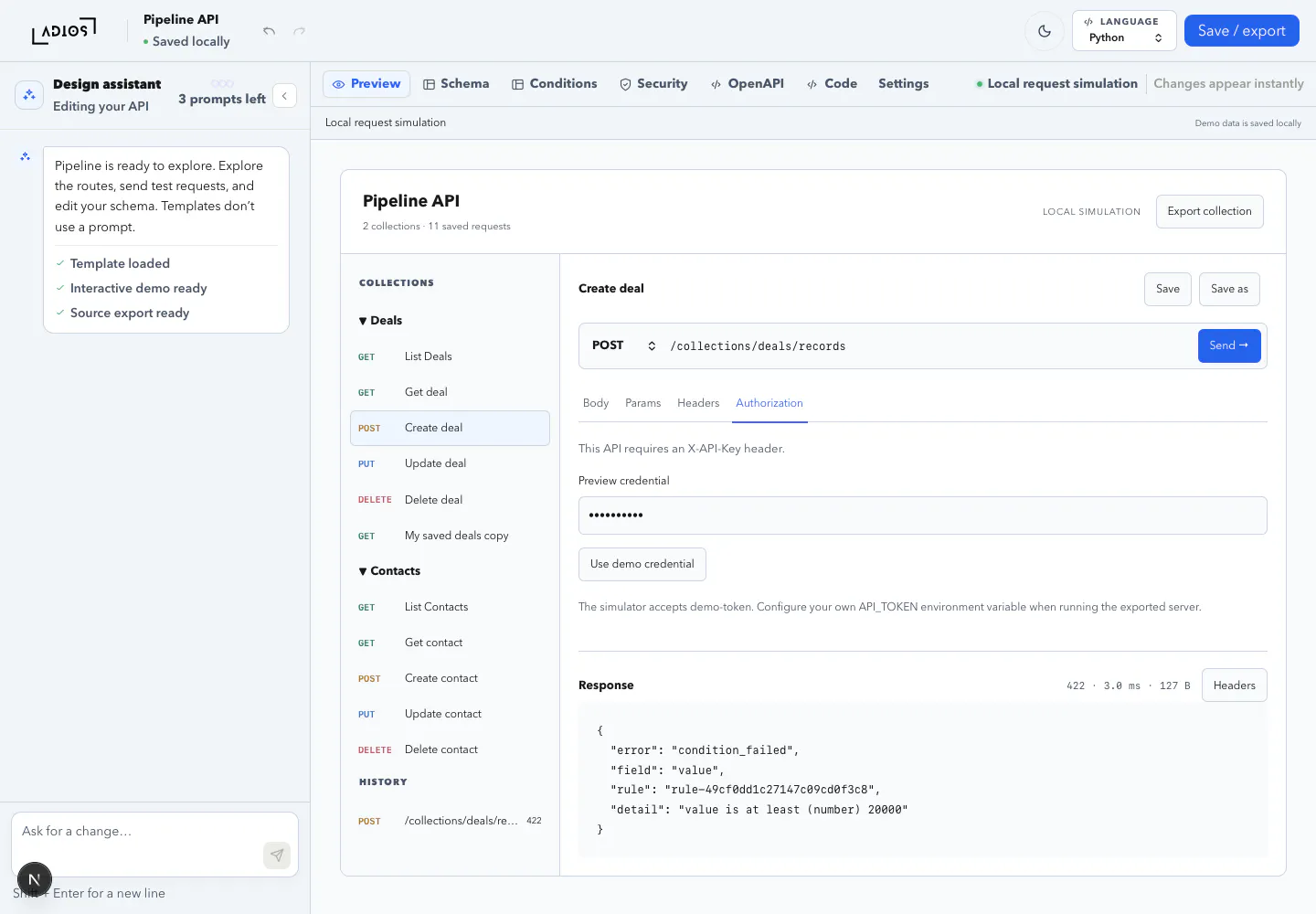The height and width of the screenshot is (914, 1316).
Task: Send the request
Action: [1229, 345]
